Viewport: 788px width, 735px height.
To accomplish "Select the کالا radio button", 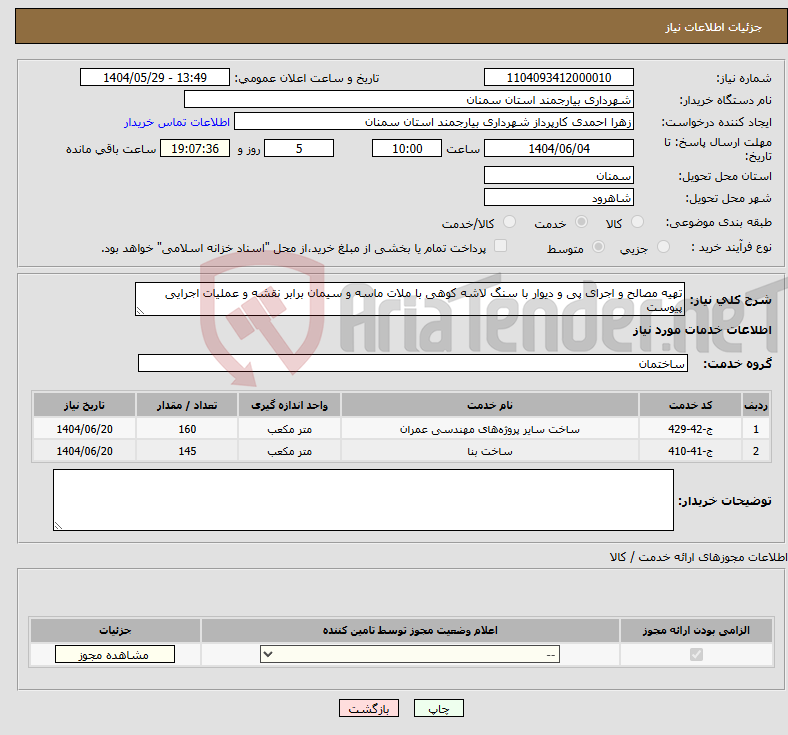I will 637,222.
